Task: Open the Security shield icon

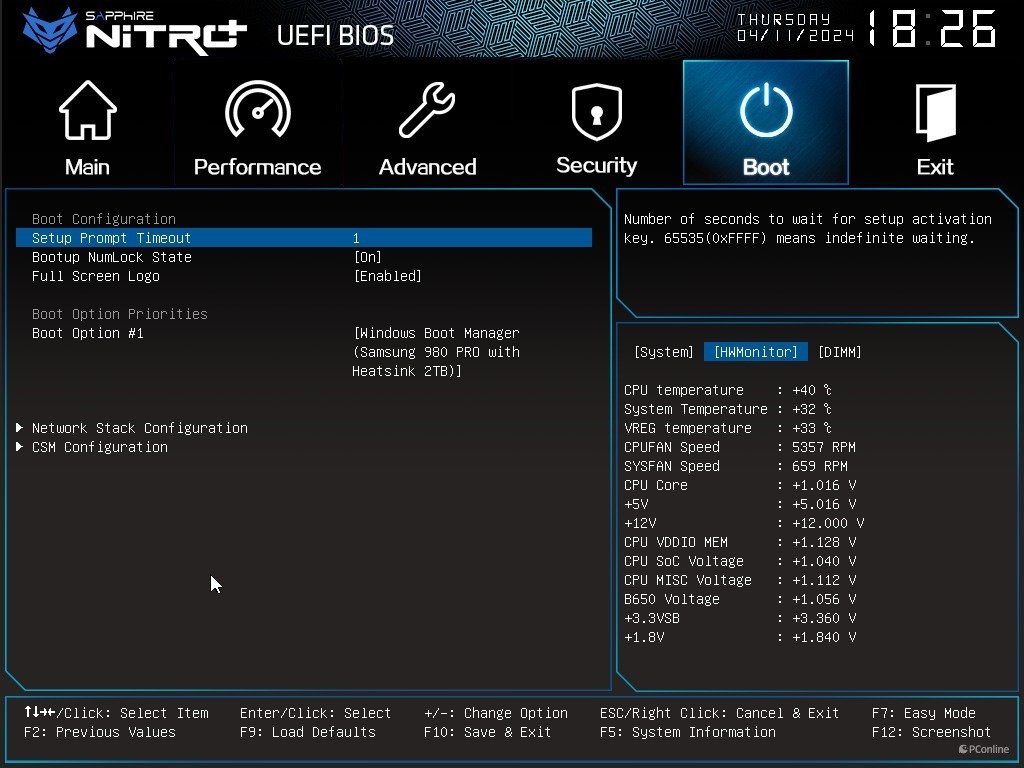Action: [596, 111]
